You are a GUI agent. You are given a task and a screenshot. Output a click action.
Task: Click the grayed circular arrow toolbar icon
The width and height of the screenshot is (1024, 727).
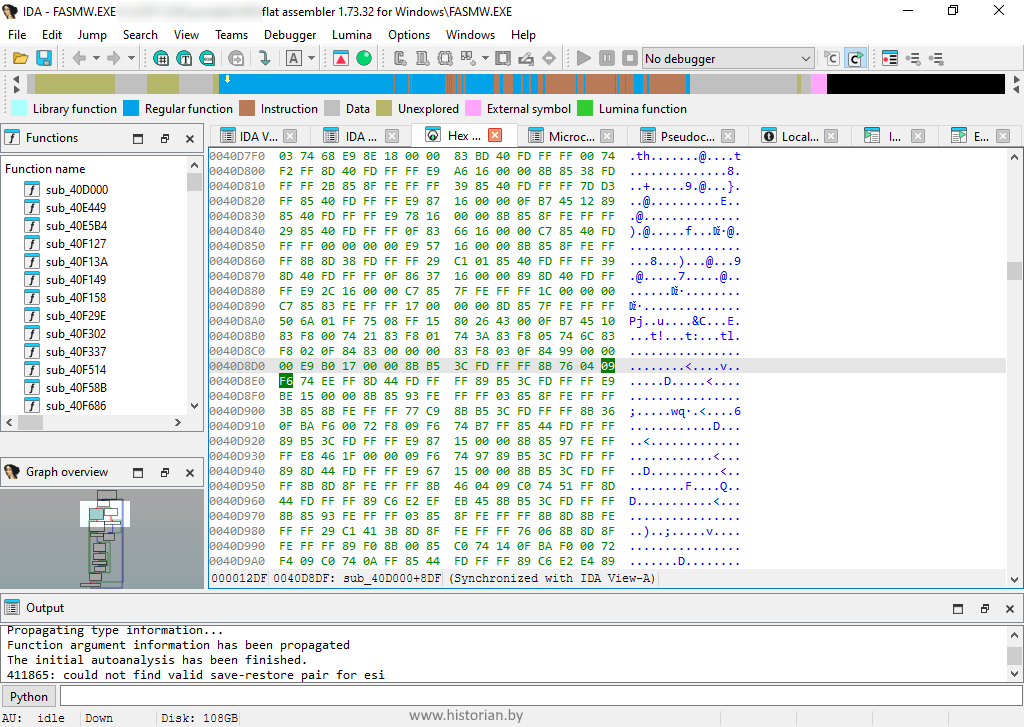[236, 59]
